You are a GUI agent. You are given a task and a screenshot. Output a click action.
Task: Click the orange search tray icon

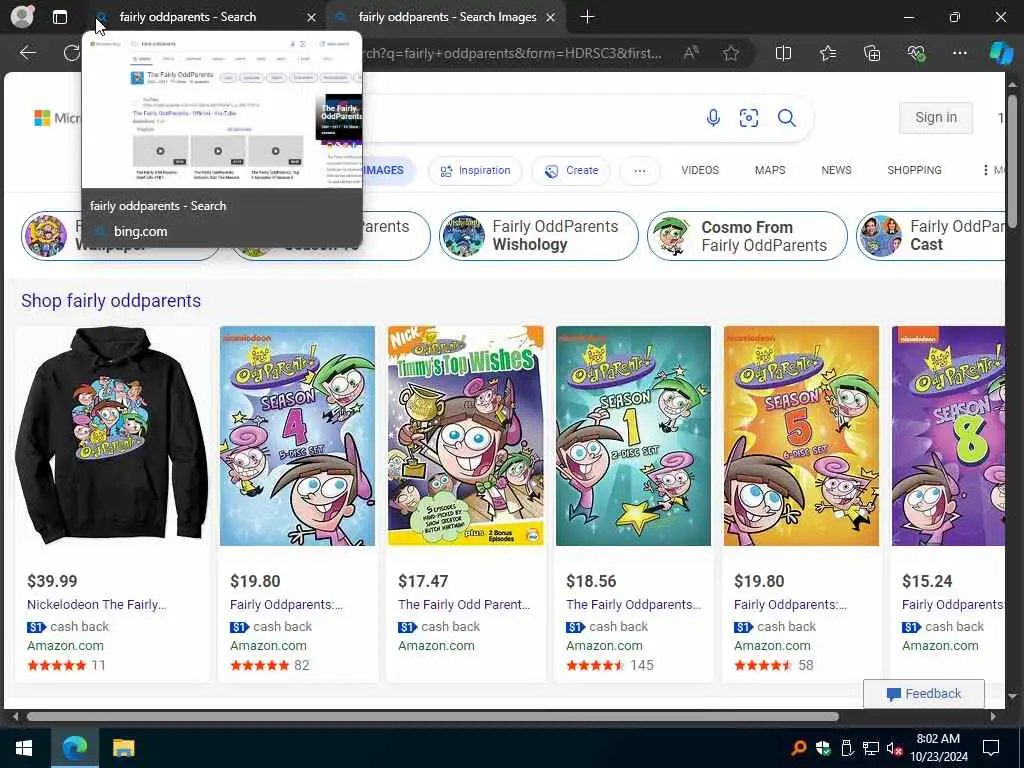tap(799, 748)
